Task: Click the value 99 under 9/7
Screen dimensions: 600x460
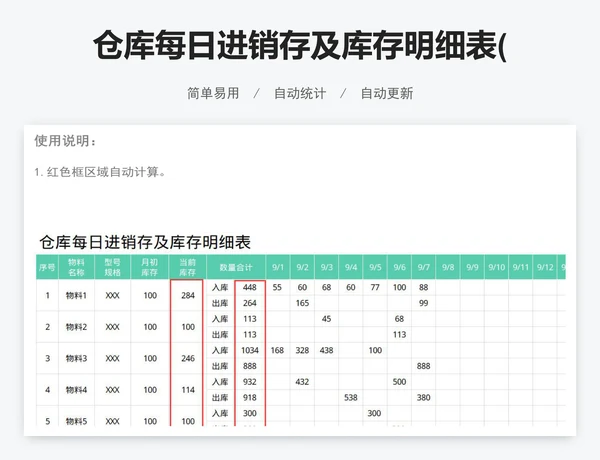Action: point(424,303)
